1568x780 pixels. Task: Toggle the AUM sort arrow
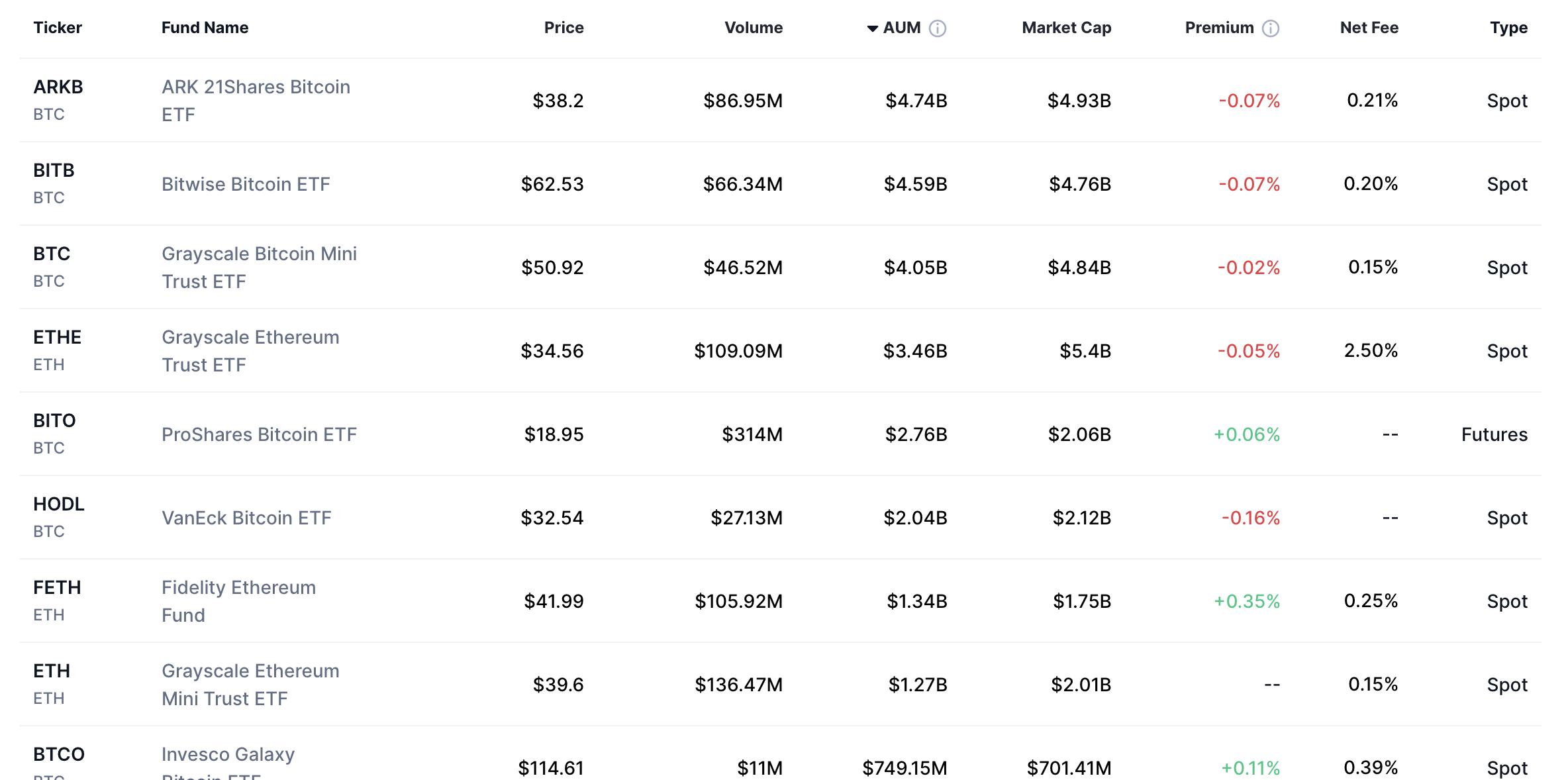873,28
